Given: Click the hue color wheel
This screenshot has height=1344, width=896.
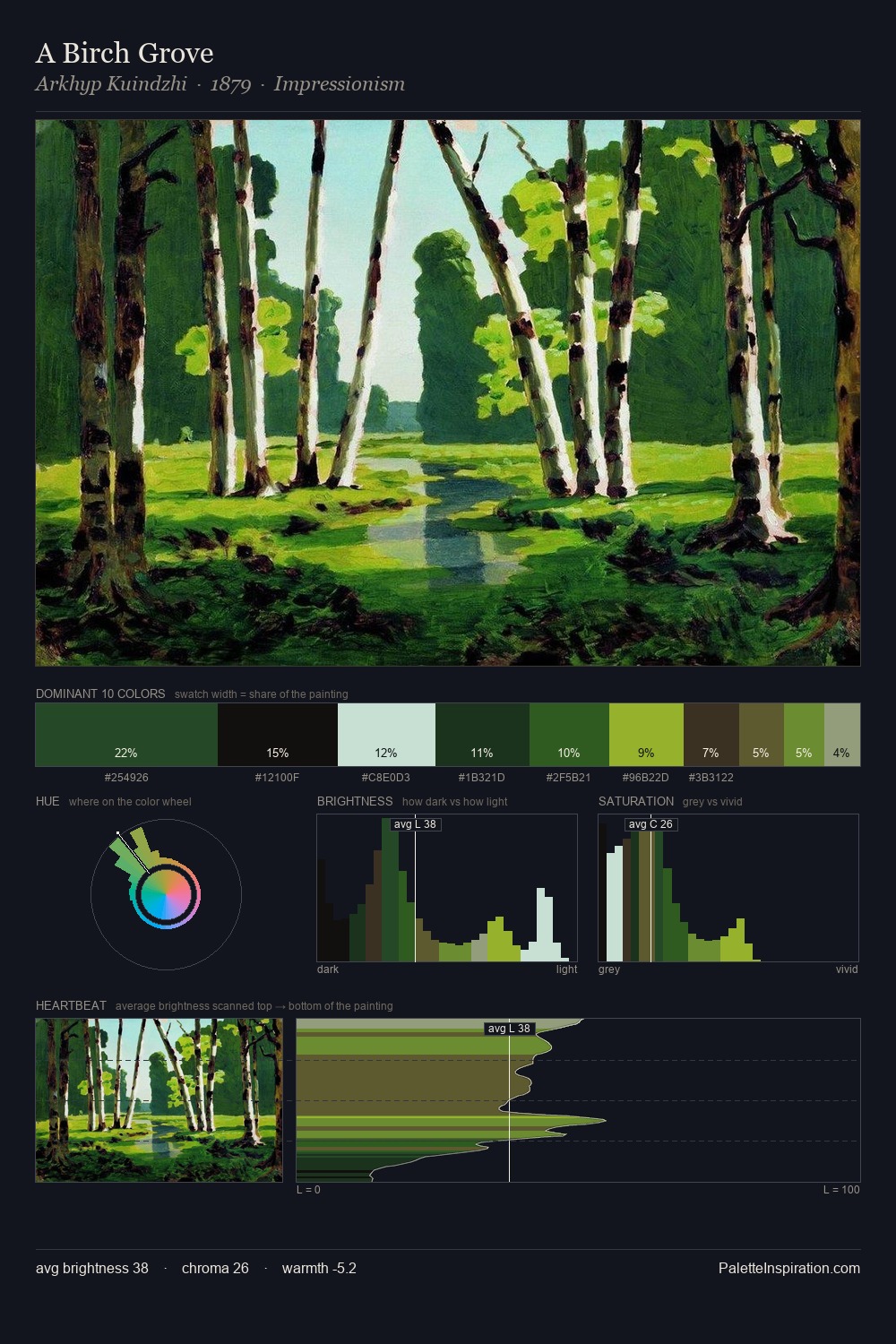Looking at the screenshot, I should point(166,894).
